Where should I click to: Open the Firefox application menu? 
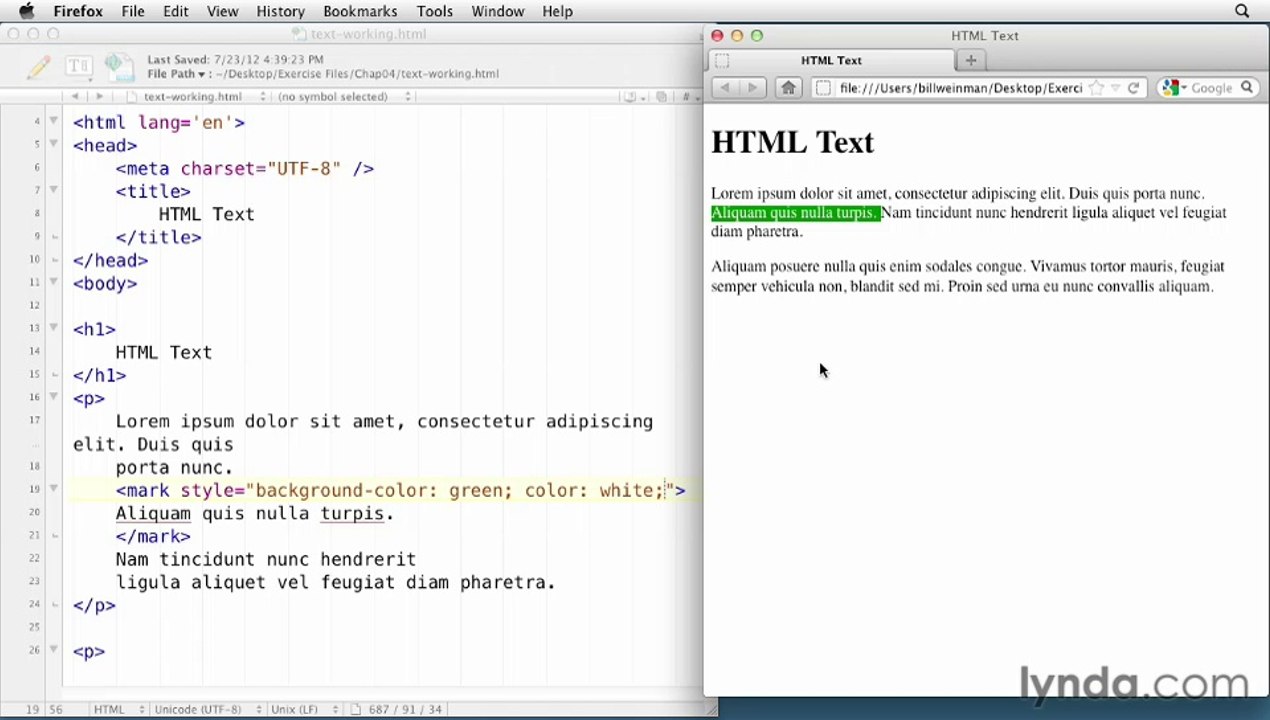coord(78,11)
